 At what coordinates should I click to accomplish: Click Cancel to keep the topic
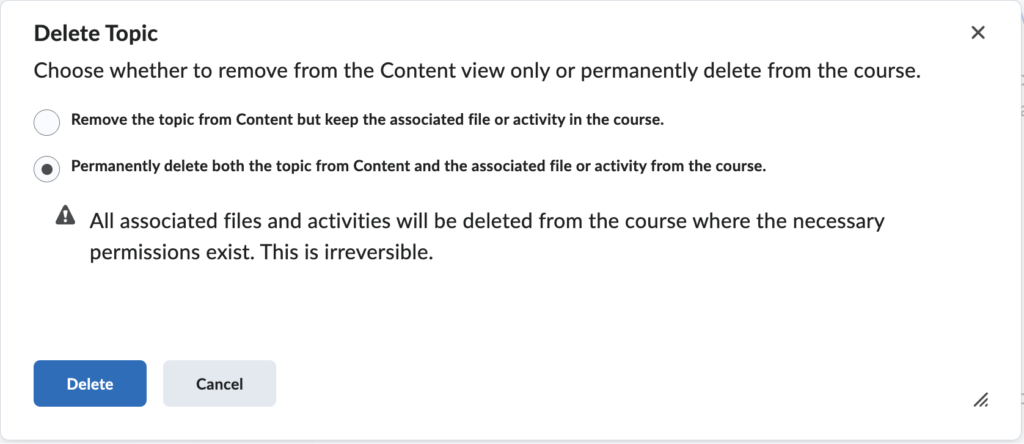[219, 383]
